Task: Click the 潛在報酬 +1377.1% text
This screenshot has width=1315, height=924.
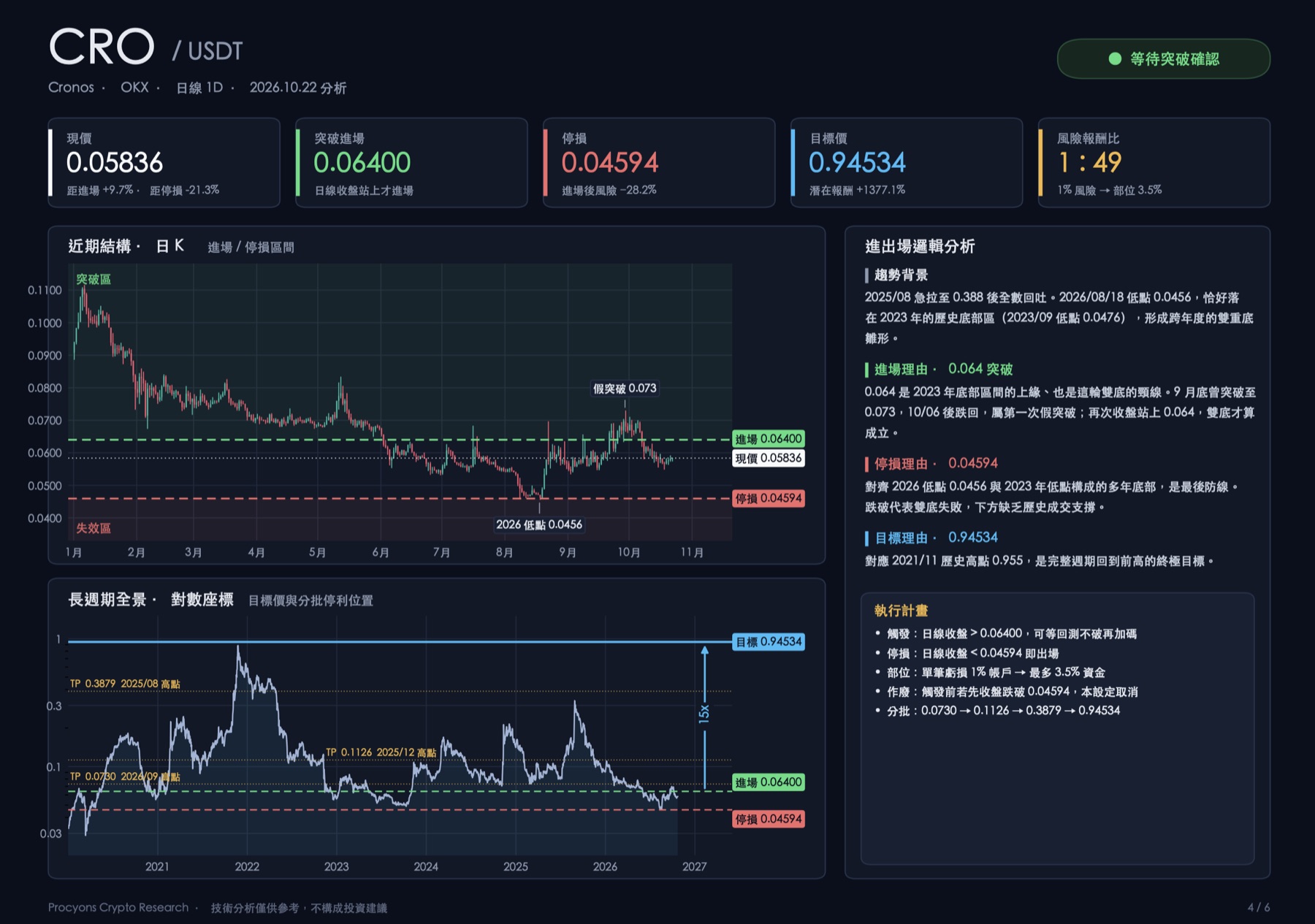Action: [x=857, y=190]
